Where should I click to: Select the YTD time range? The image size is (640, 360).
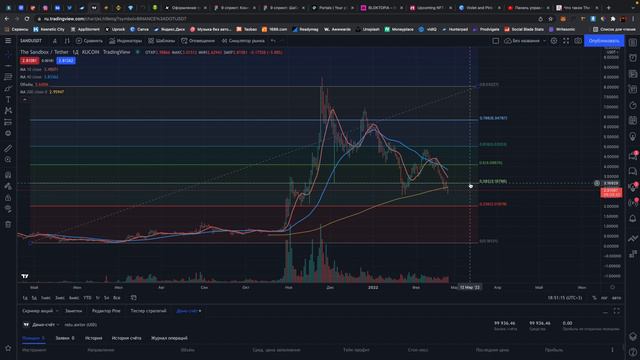87,298
